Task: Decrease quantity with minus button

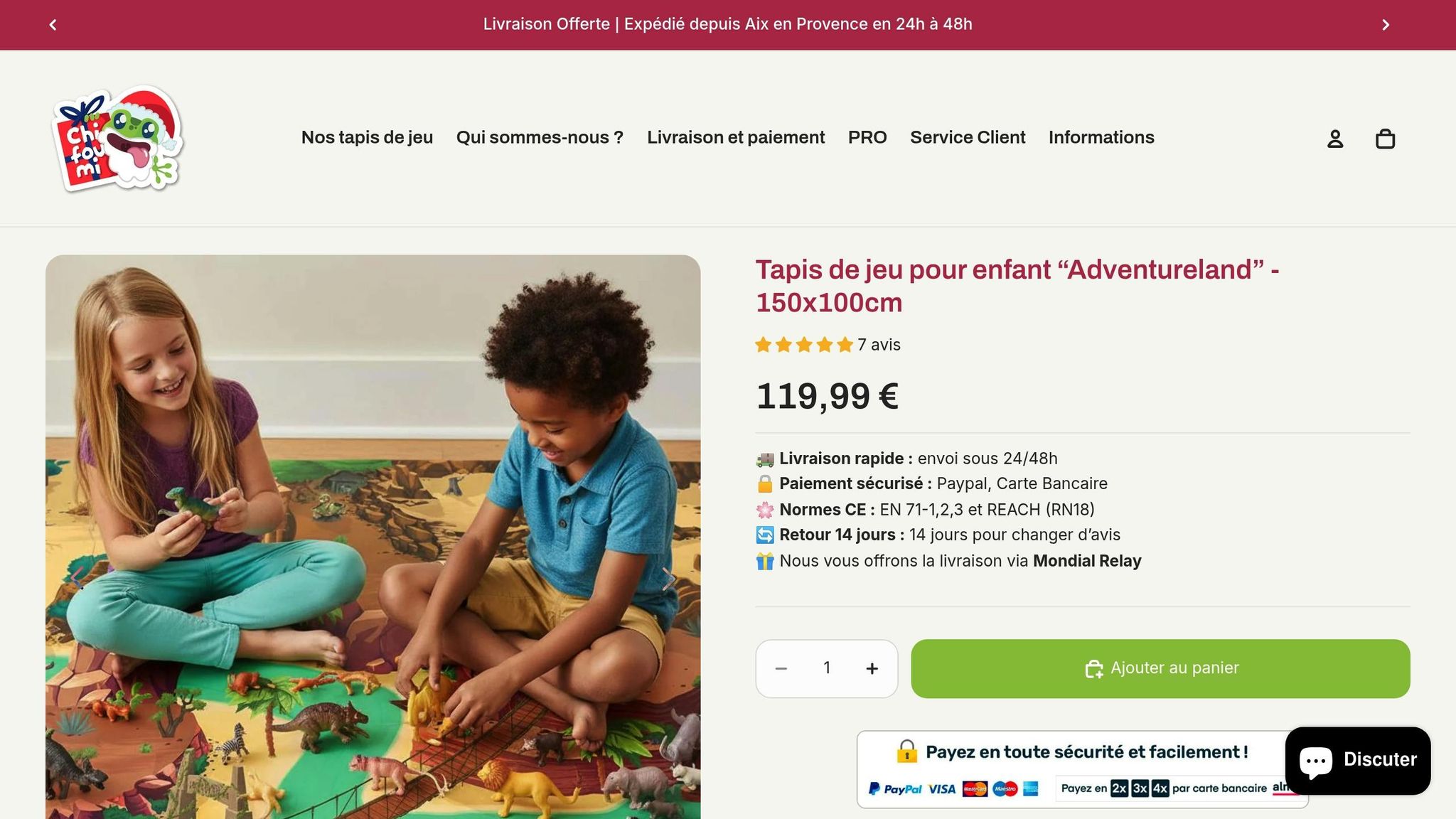Action: click(781, 668)
